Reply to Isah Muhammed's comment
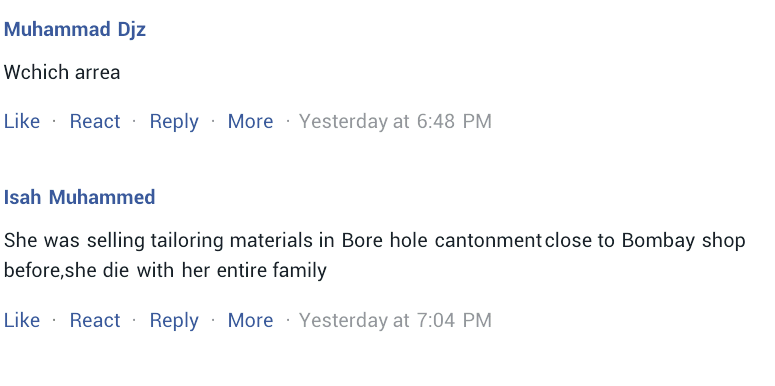 coord(174,321)
